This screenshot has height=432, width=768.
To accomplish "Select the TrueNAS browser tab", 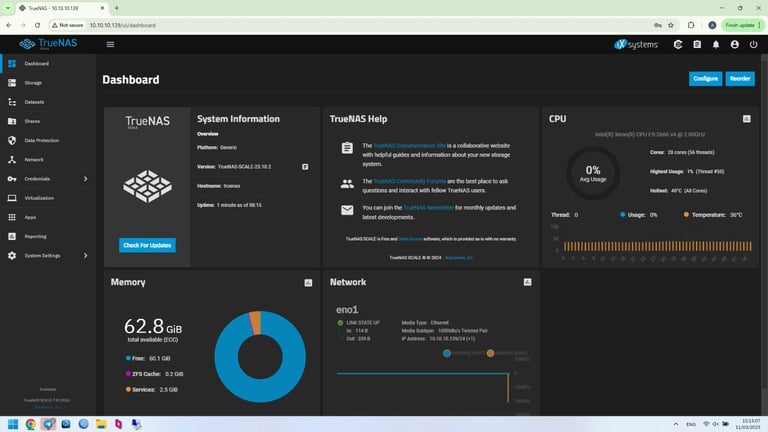I will pyautogui.click(x=62, y=8).
